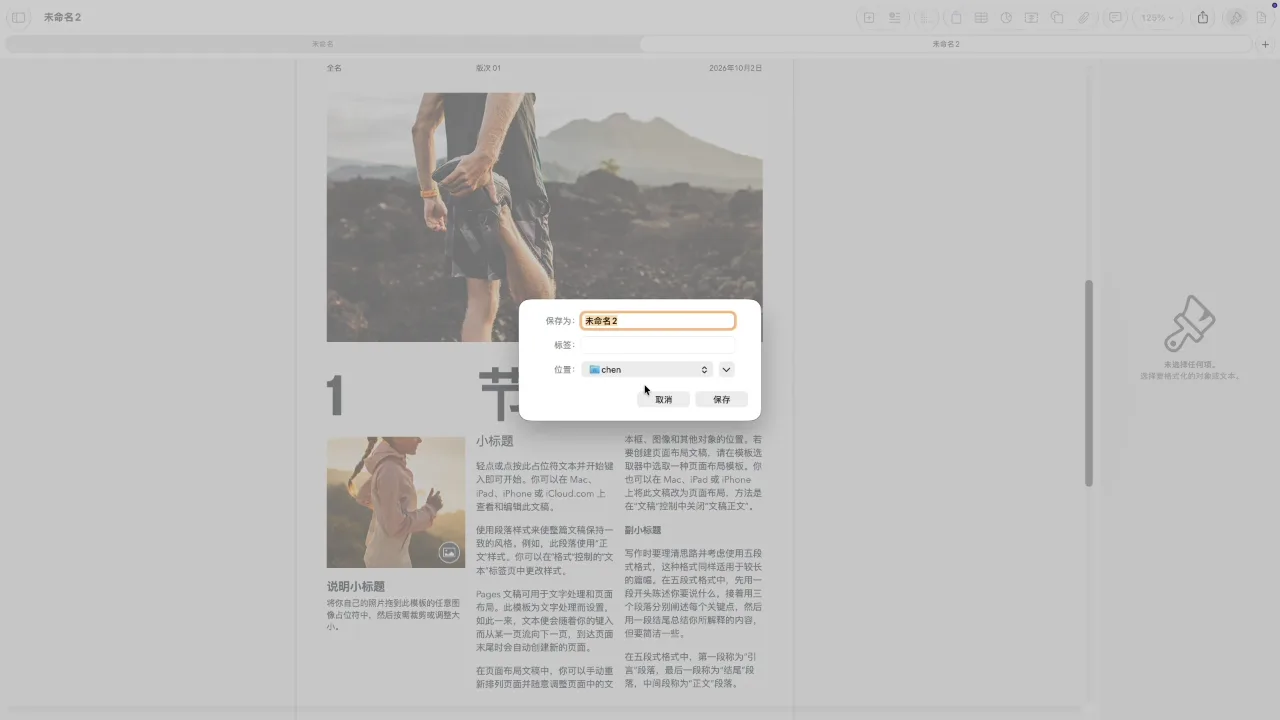The image size is (1280, 720).
Task: Insert a table from toolbar
Action: click(981, 18)
